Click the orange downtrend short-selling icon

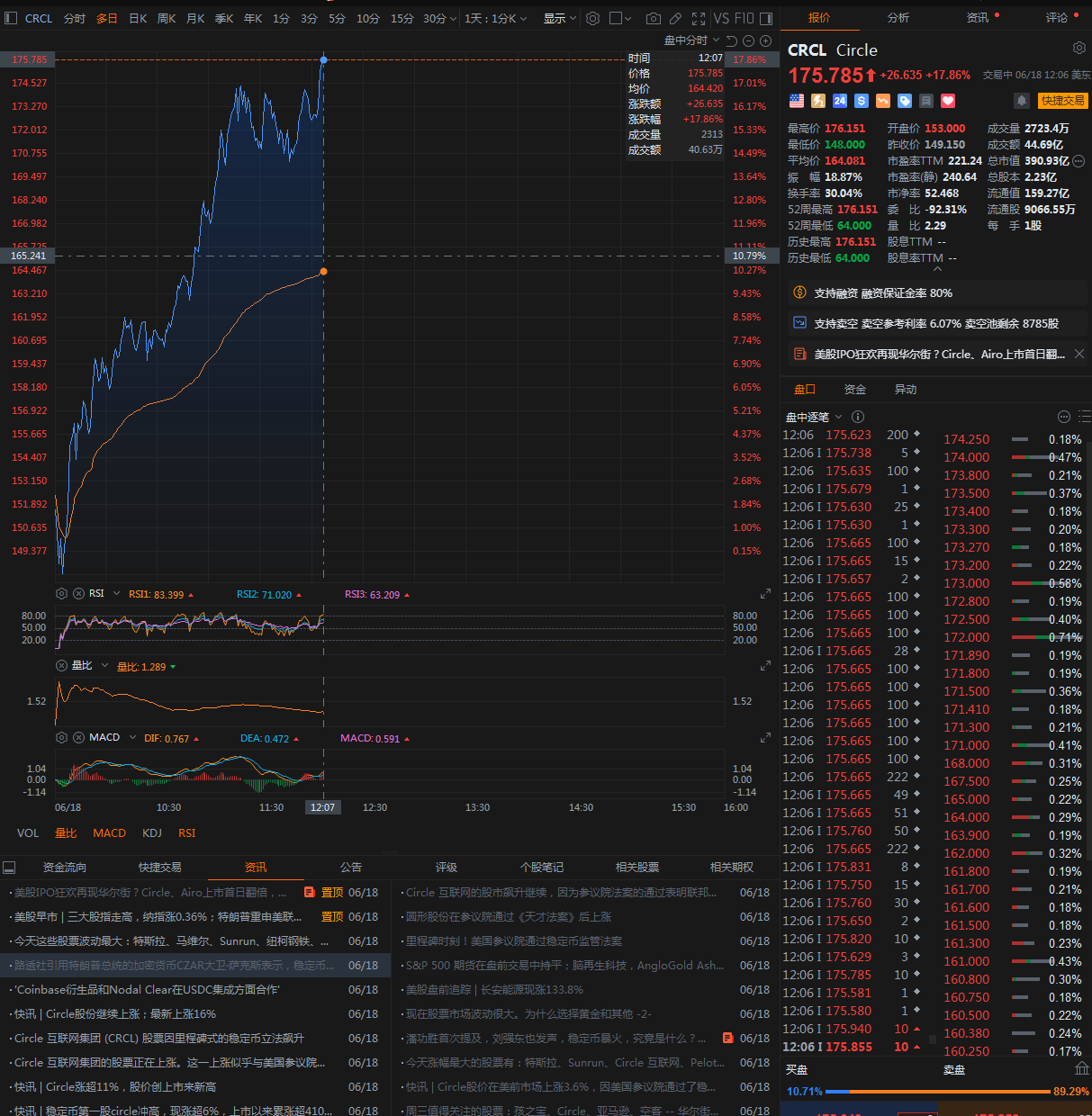882,101
